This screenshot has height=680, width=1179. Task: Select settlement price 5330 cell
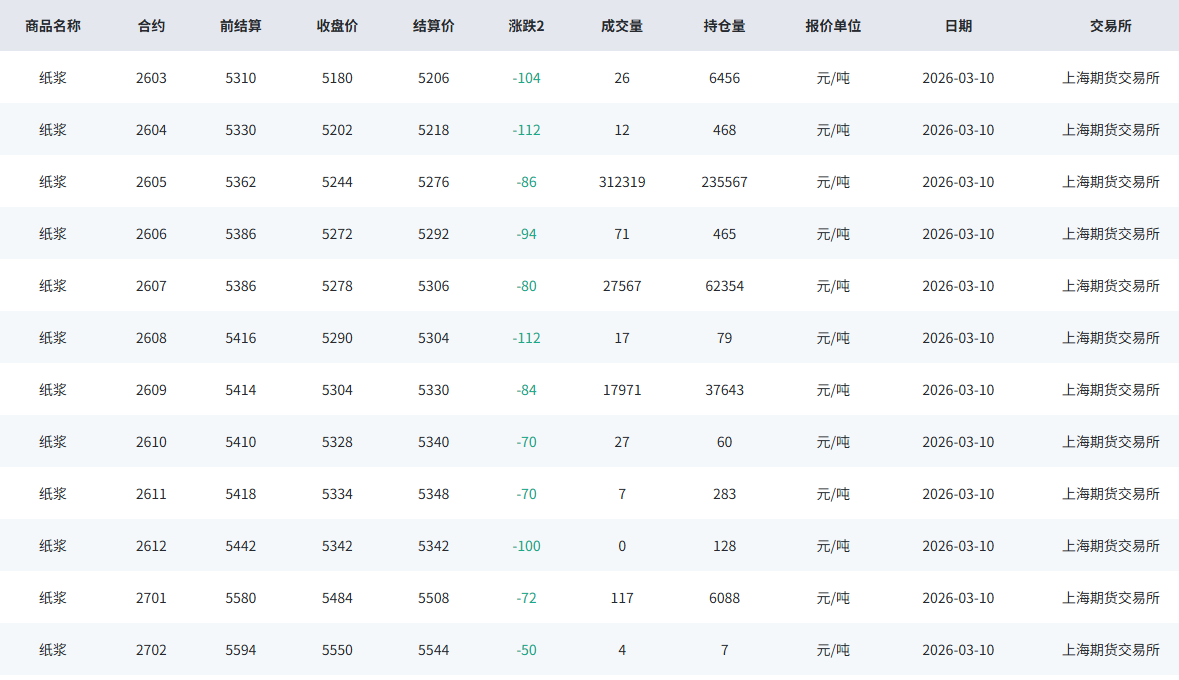(433, 390)
